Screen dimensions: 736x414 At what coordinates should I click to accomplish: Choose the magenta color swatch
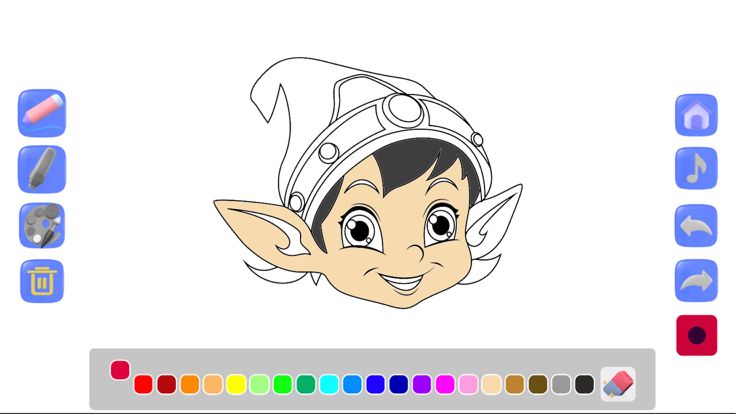445,384
